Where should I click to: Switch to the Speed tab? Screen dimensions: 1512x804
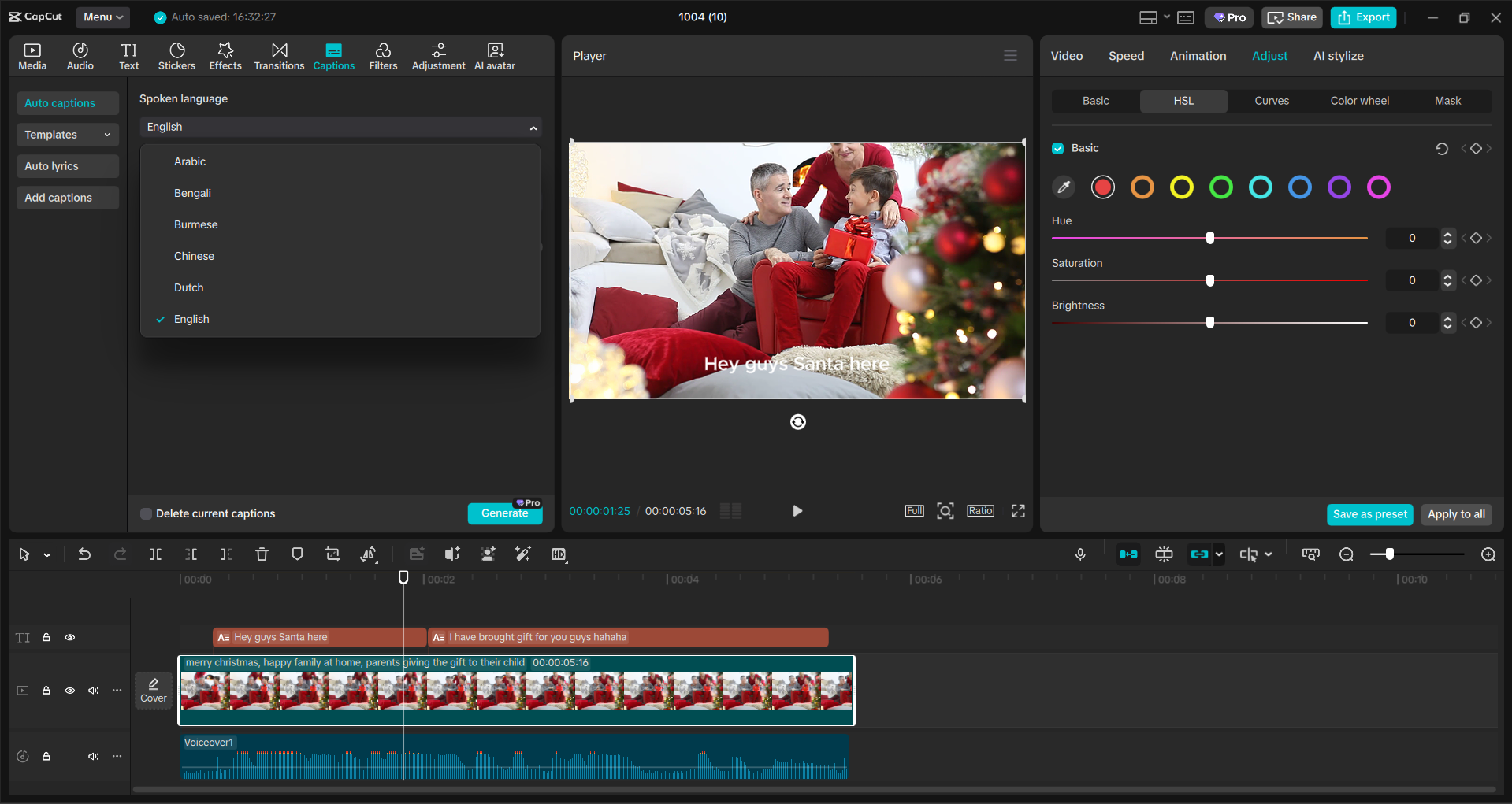click(1125, 55)
